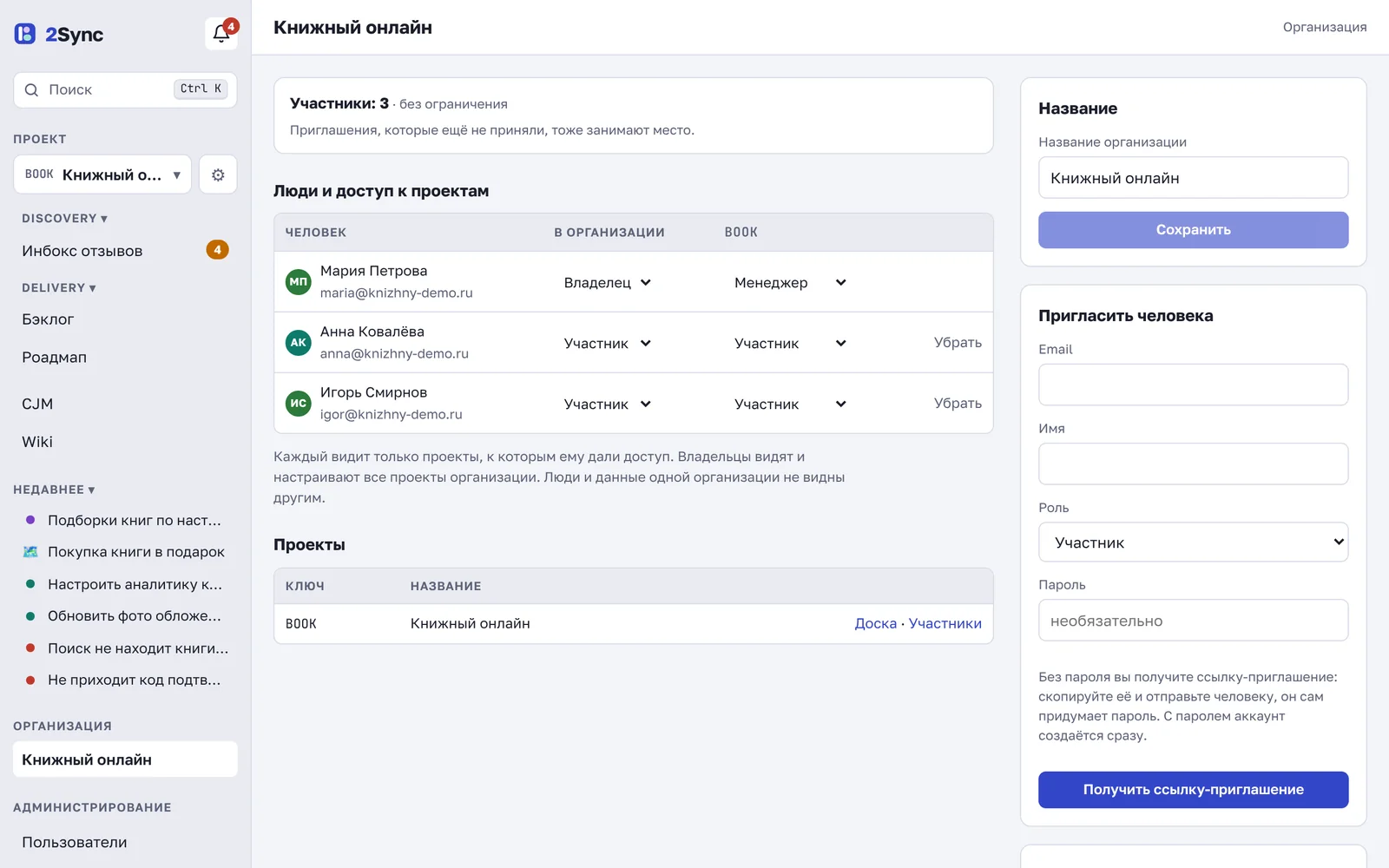
Task: Click badge 4 next to Инбокс отзывов
Action: pos(217,250)
